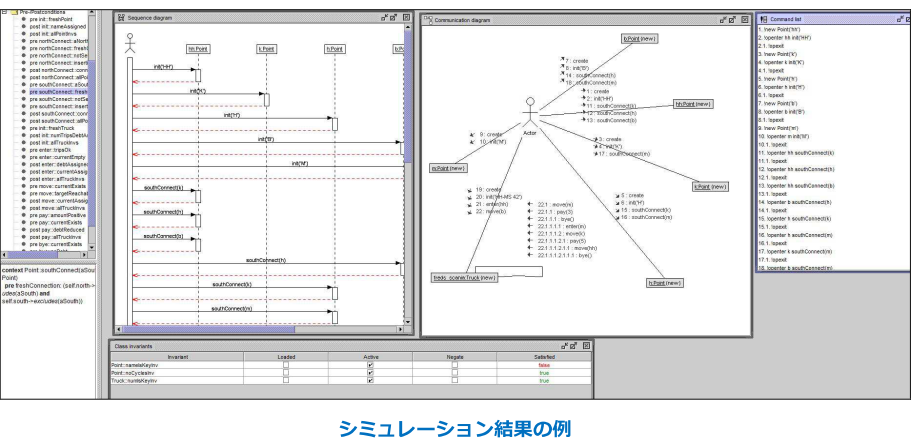Select 'post pay::debtReduced' tree item
Screen dimensions: 911x447
[x=56, y=230]
